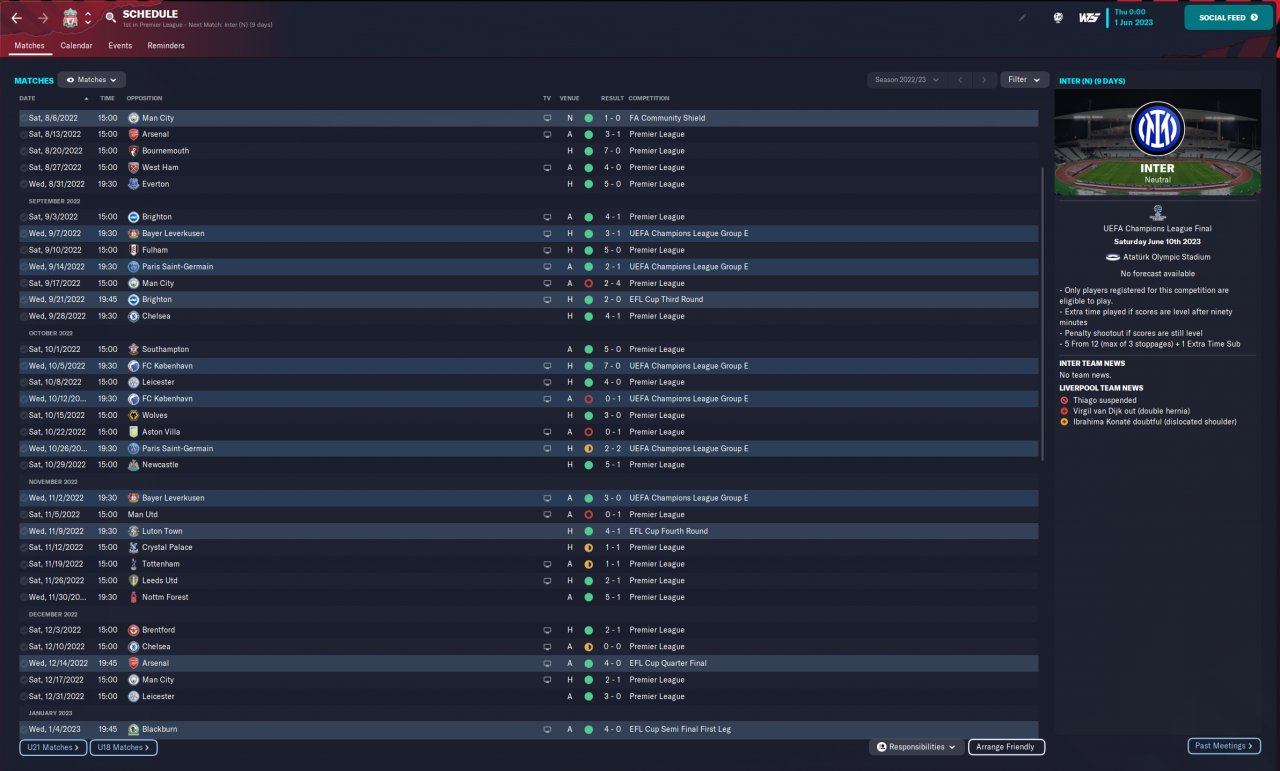
Task: Switch to the Calendar tab
Action: (76, 46)
